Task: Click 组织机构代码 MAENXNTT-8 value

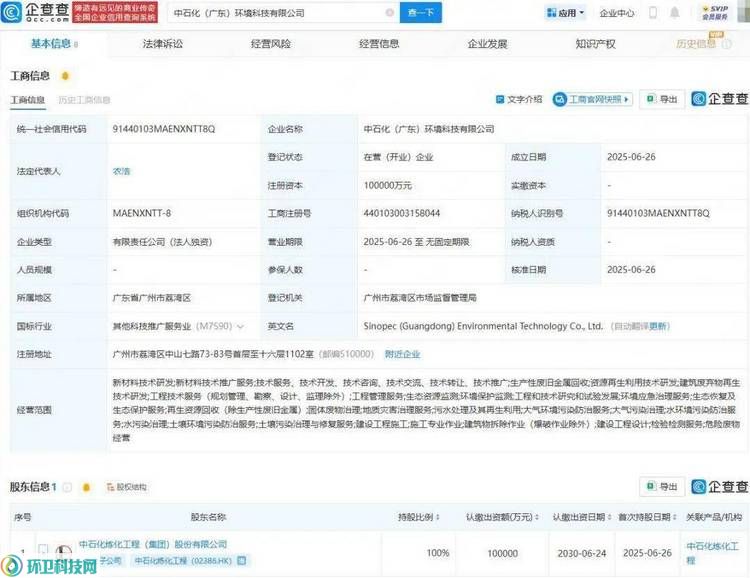Action: click(142, 213)
